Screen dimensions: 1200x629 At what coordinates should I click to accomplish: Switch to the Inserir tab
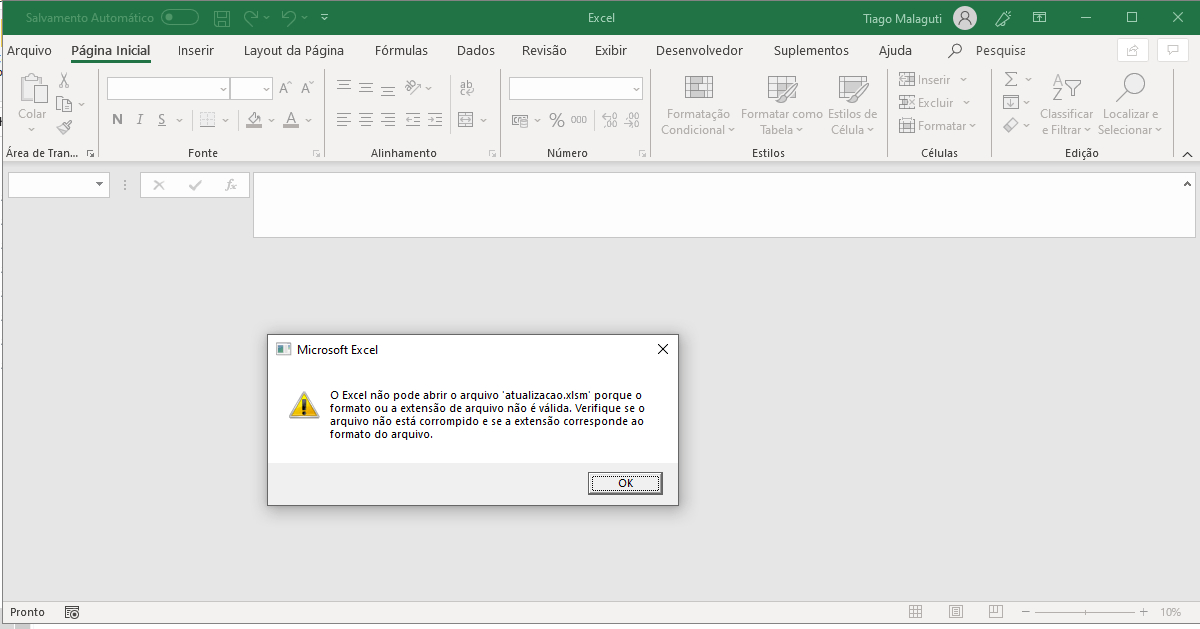click(x=196, y=51)
